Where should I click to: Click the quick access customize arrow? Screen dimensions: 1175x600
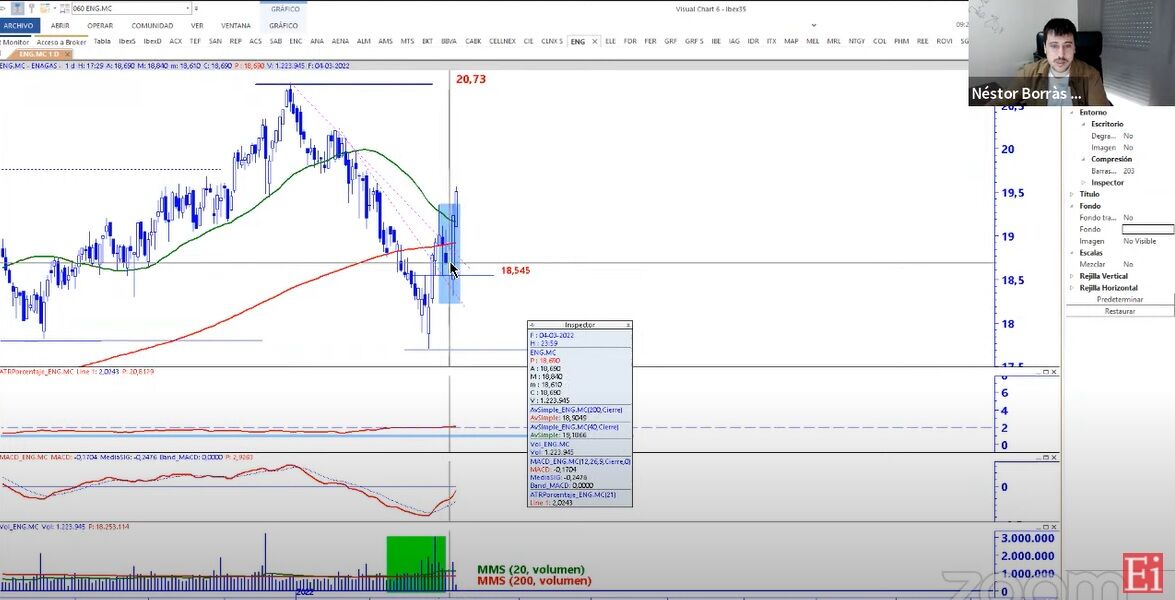(x=196, y=8)
